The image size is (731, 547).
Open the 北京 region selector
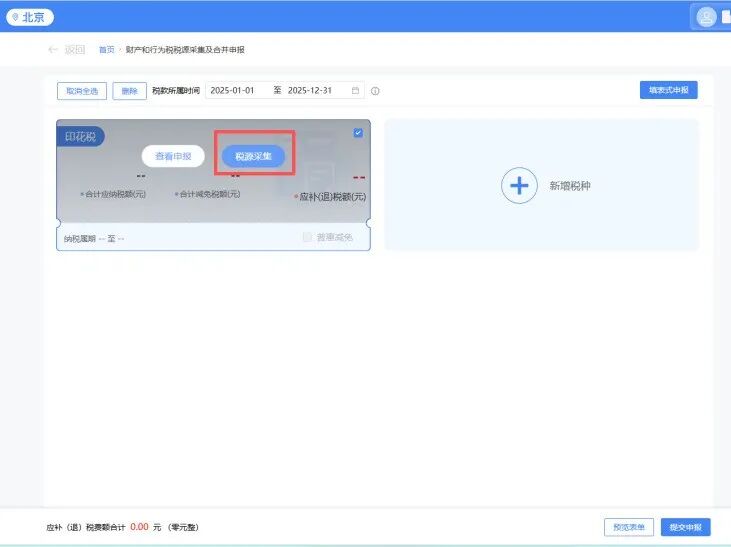pos(29,17)
